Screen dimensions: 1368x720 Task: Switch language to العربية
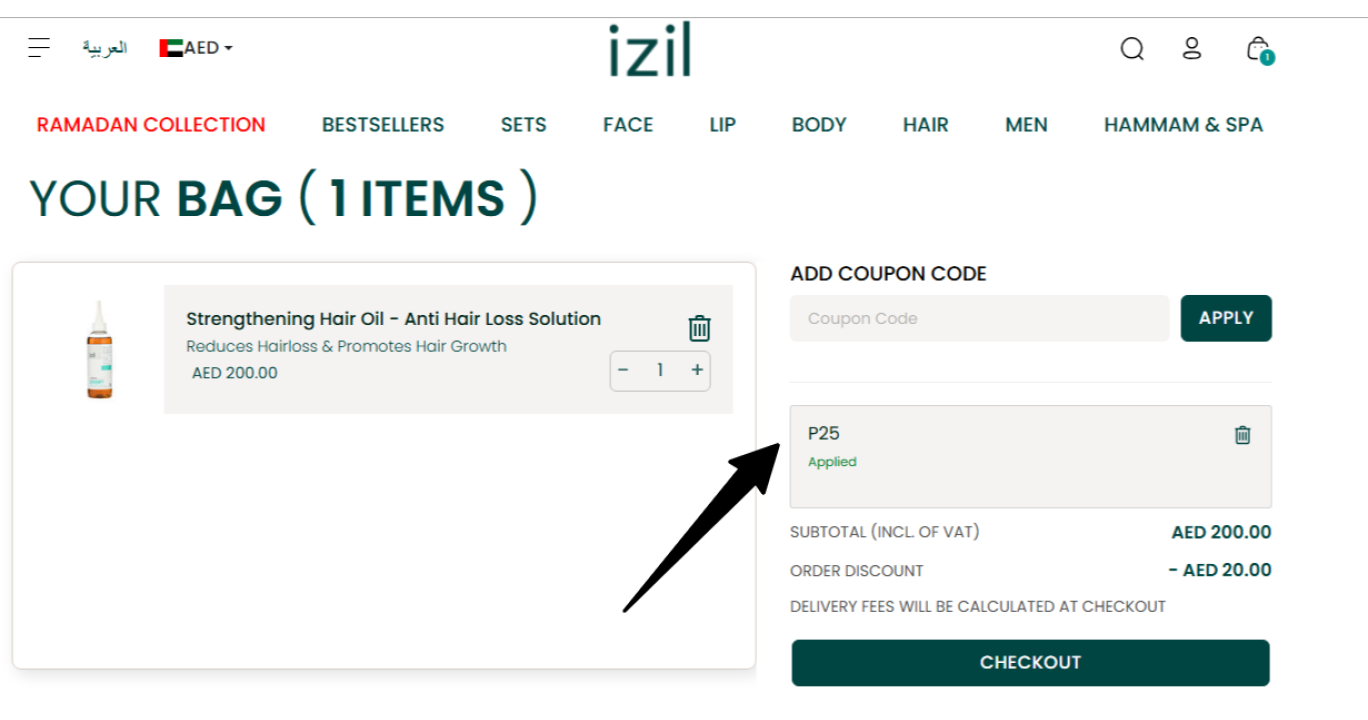(105, 48)
